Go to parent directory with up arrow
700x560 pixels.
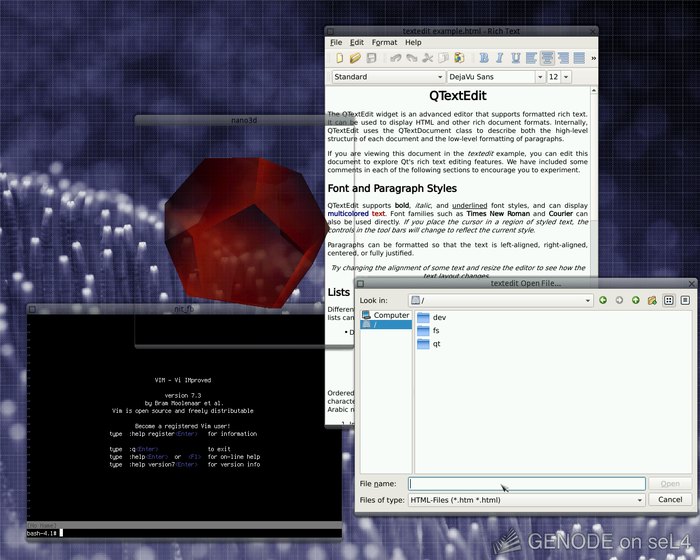636,301
